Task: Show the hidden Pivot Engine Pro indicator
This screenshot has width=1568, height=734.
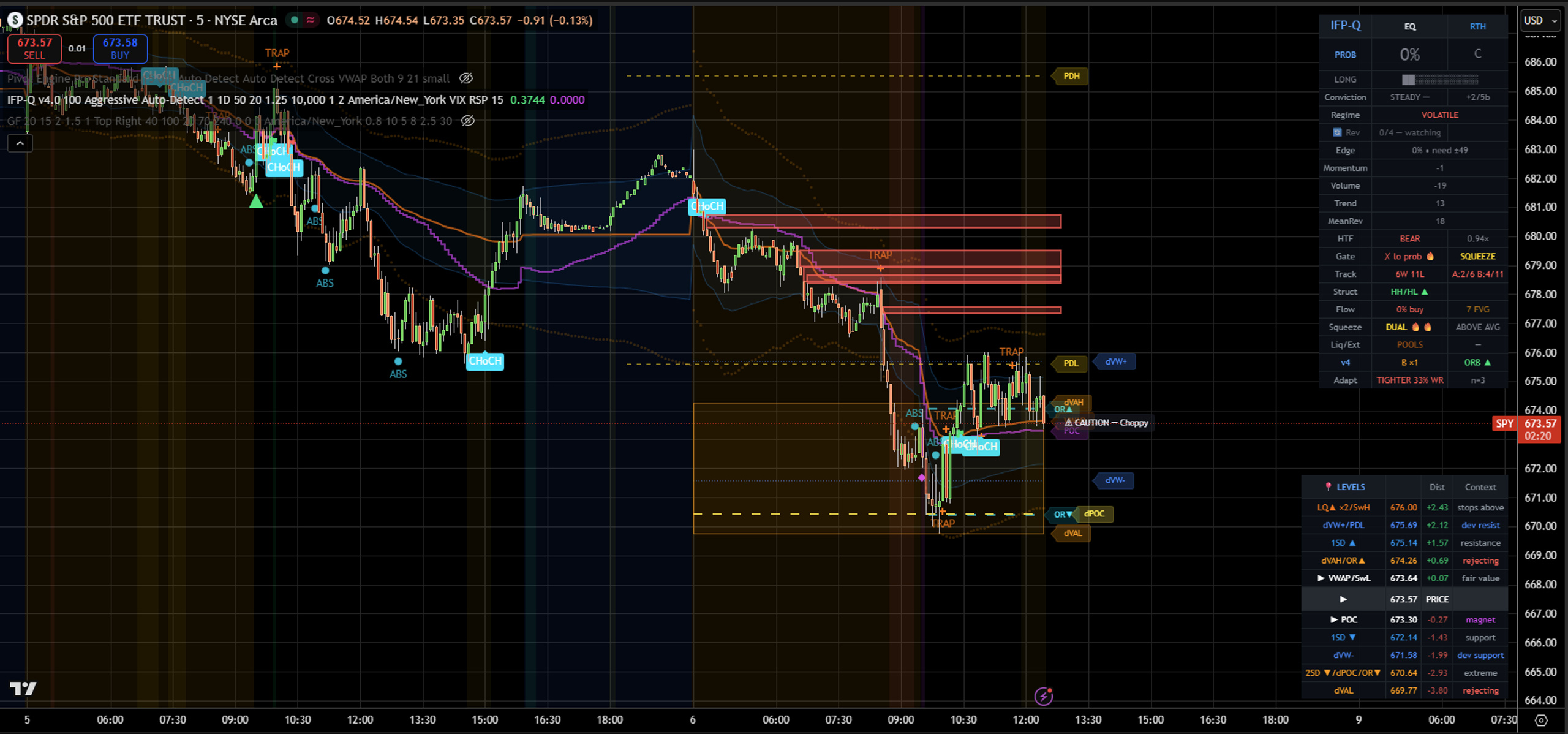Action: pos(466,78)
